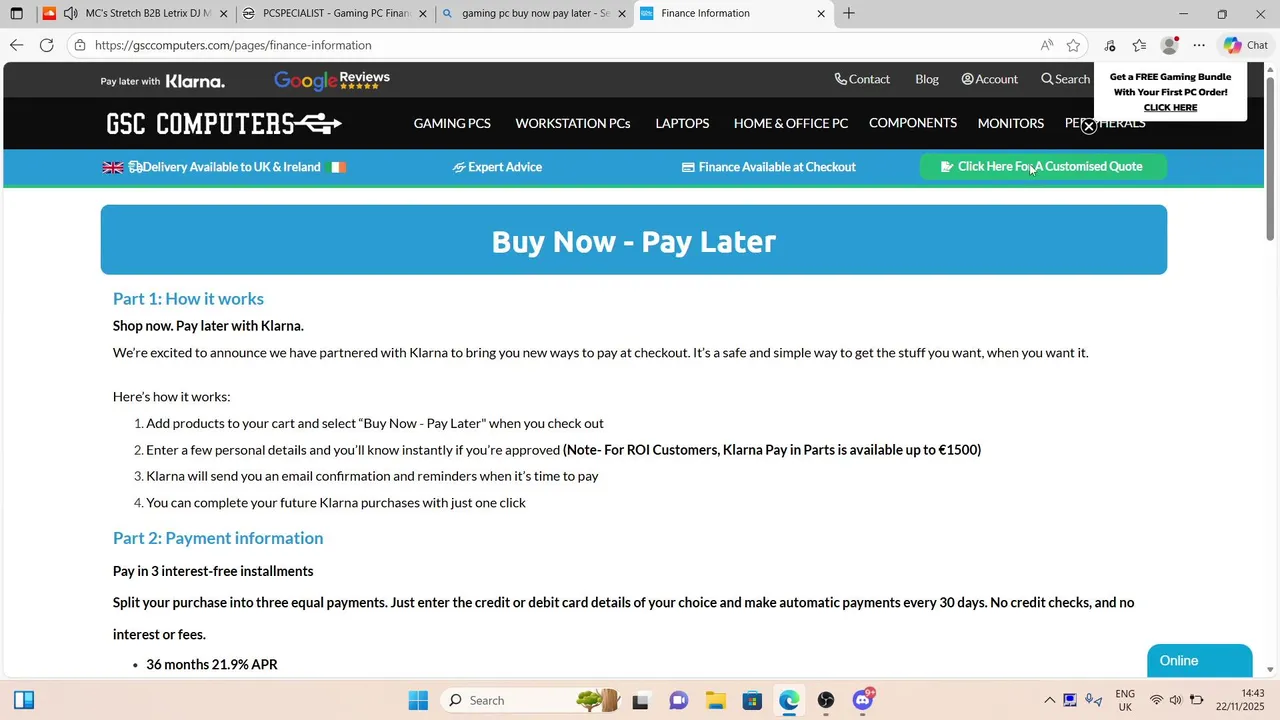Click the CLICK HERE bundle link
The width and height of the screenshot is (1280, 720).
[x=1170, y=107]
